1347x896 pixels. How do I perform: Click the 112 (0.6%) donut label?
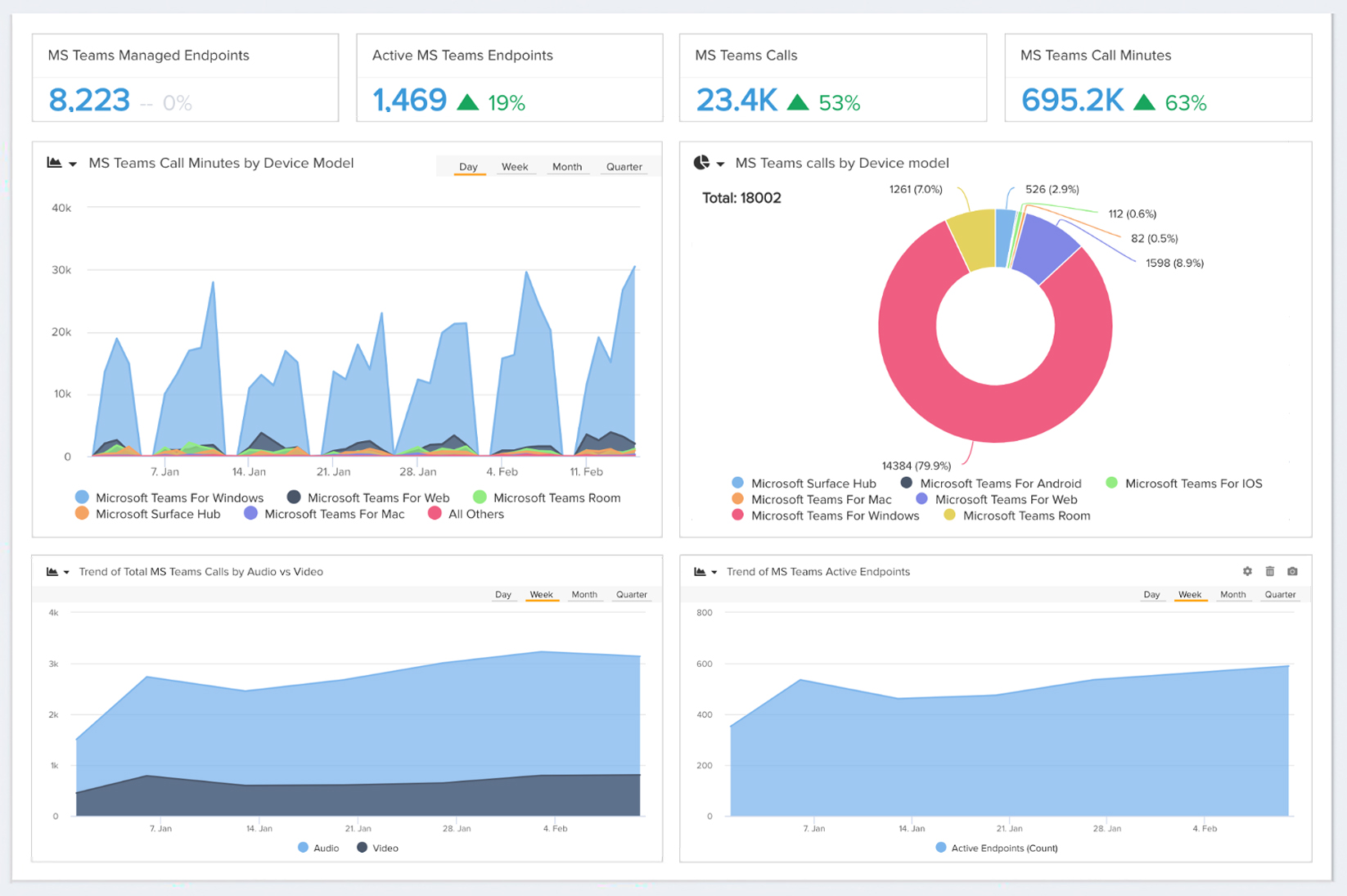1132,214
